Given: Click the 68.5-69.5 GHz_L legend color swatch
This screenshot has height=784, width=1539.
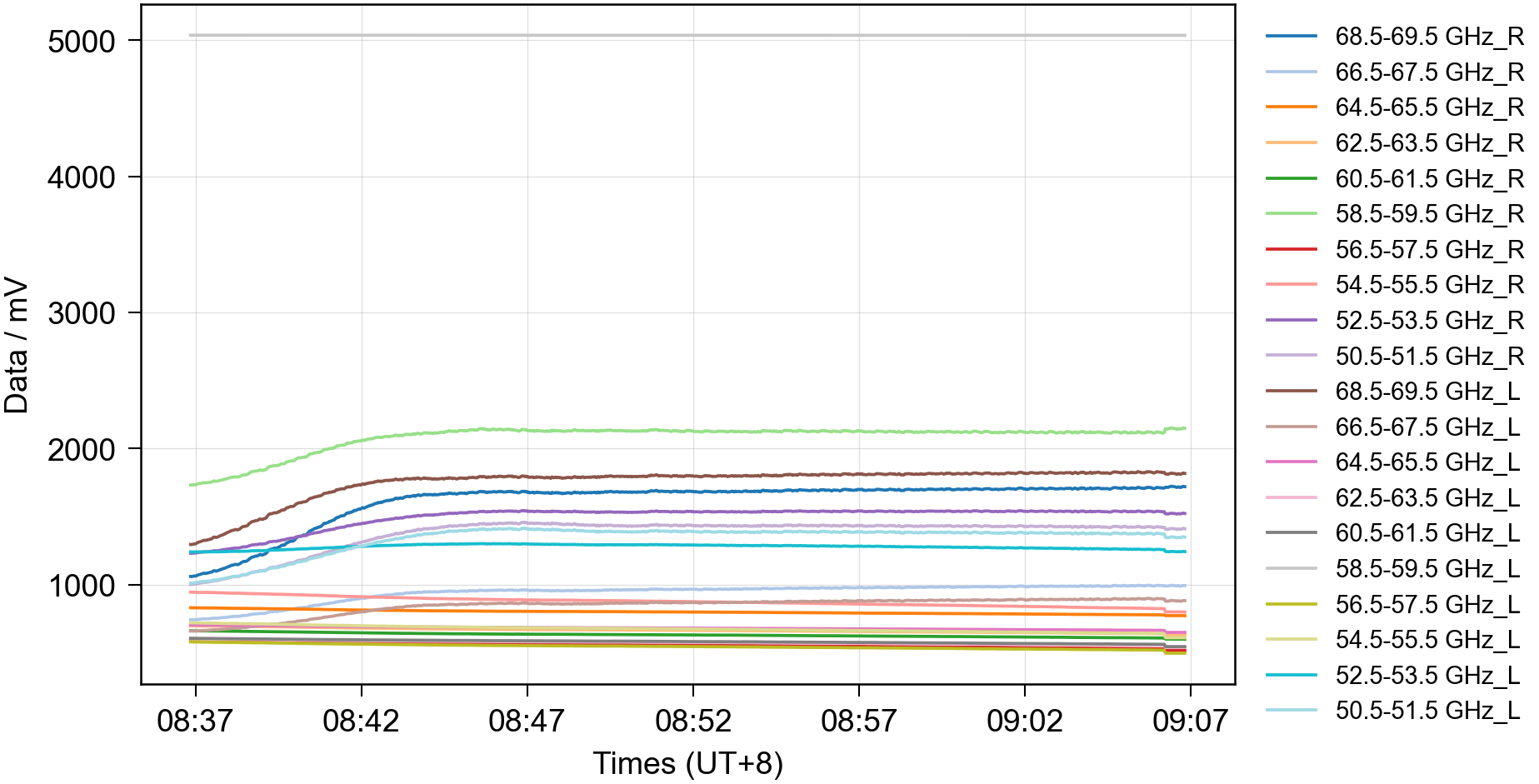Looking at the screenshot, I should pyautogui.click(x=1291, y=391).
